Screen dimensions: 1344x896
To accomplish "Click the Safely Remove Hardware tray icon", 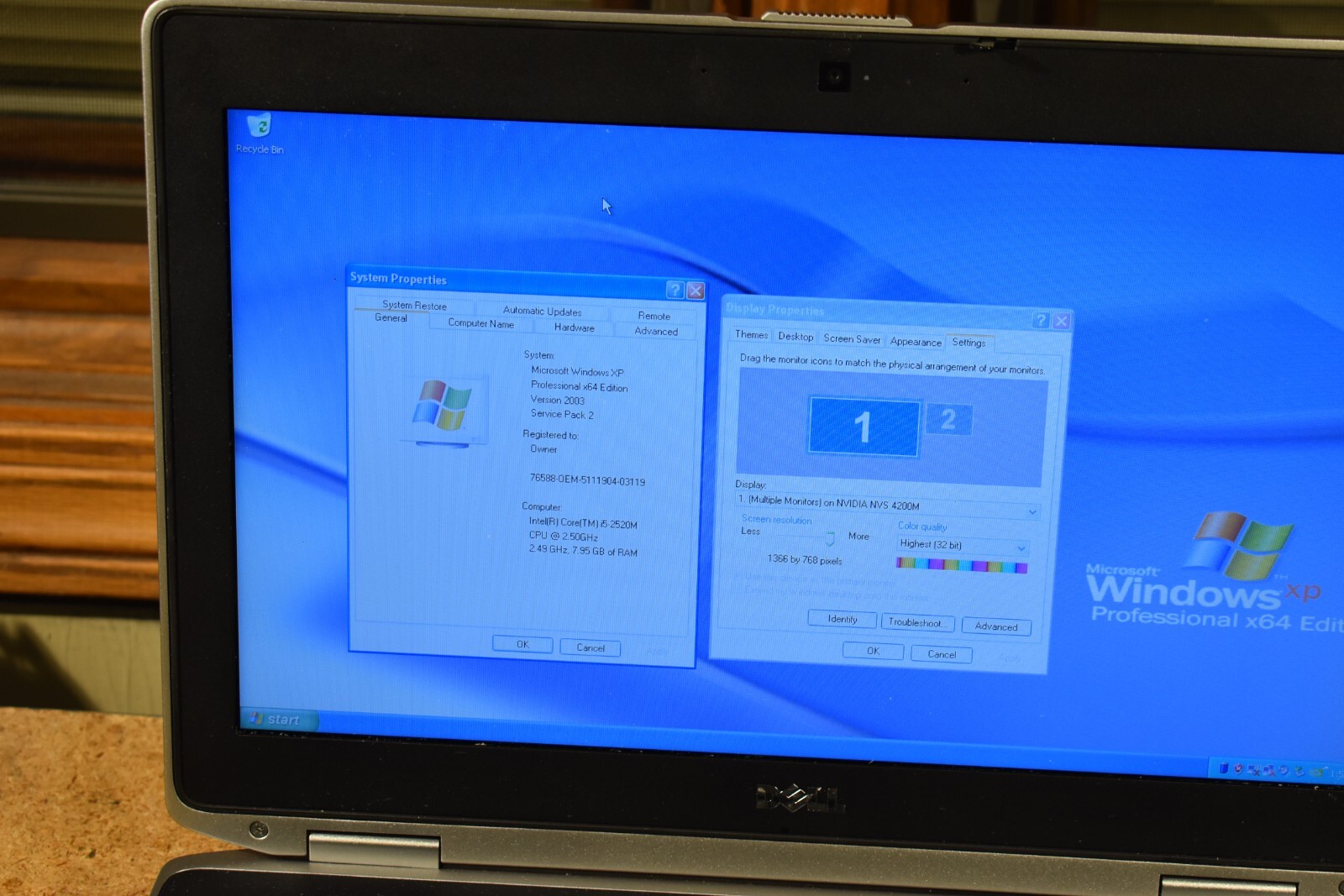I will tap(1299, 772).
